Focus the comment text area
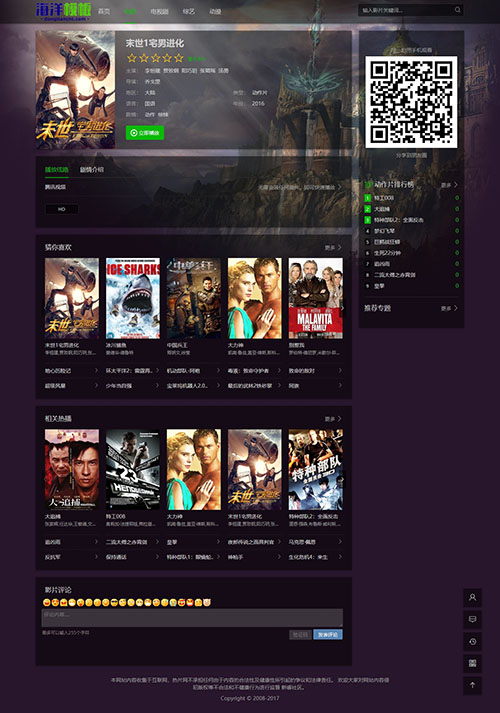This screenshot has width=500, height=713. 192,618
